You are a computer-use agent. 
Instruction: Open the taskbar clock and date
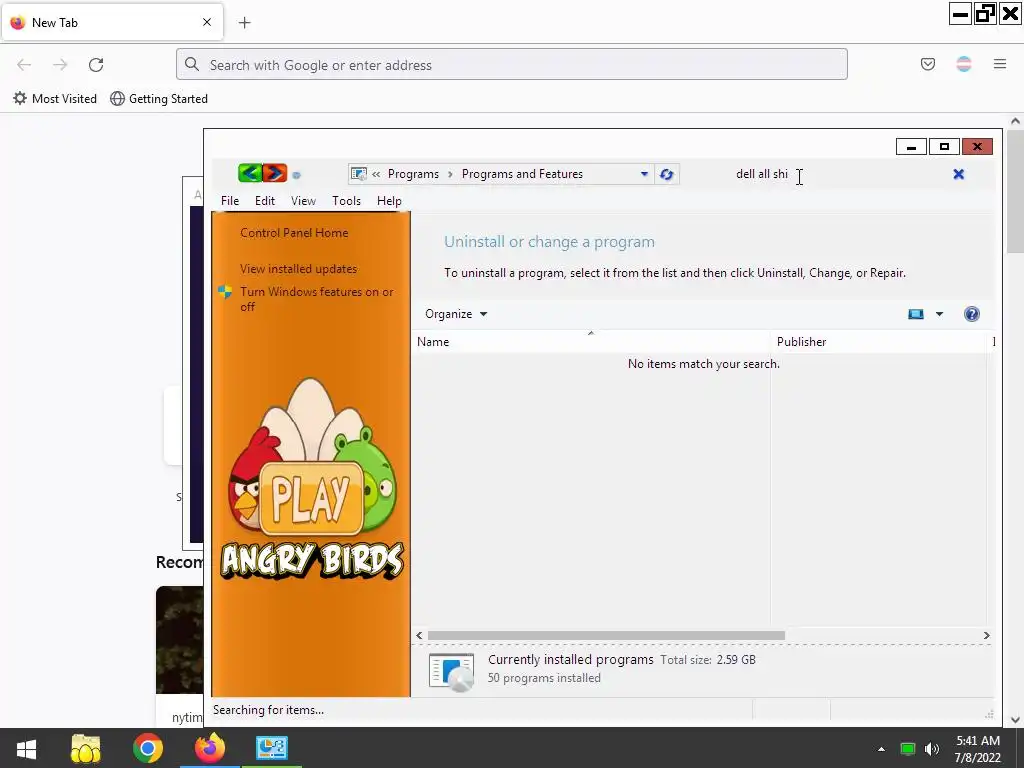click(977, 749)
